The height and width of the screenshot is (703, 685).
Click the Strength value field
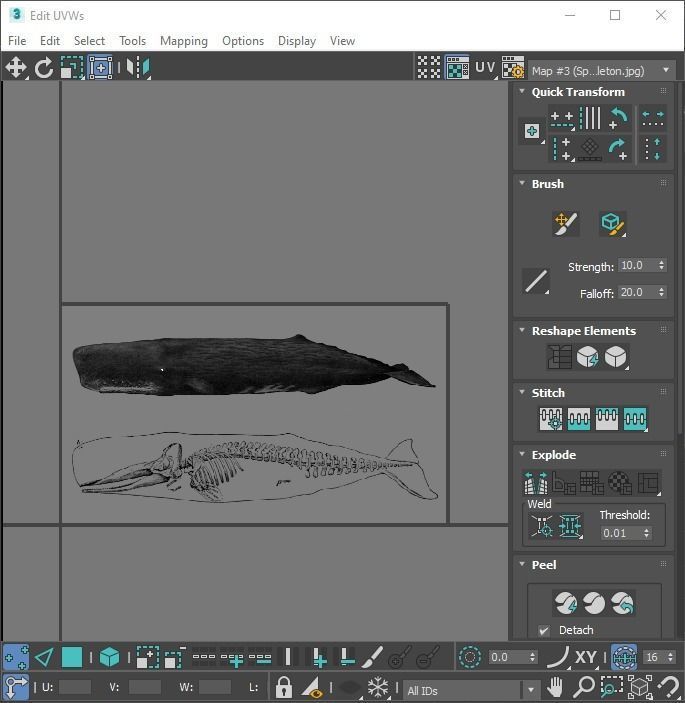click(x=637, y=265)
